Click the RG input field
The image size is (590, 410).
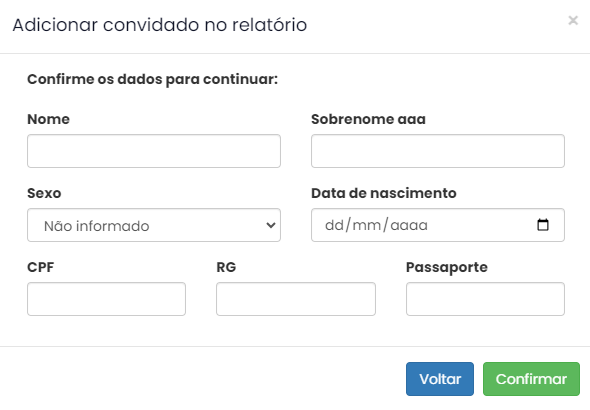click(296, 299)
